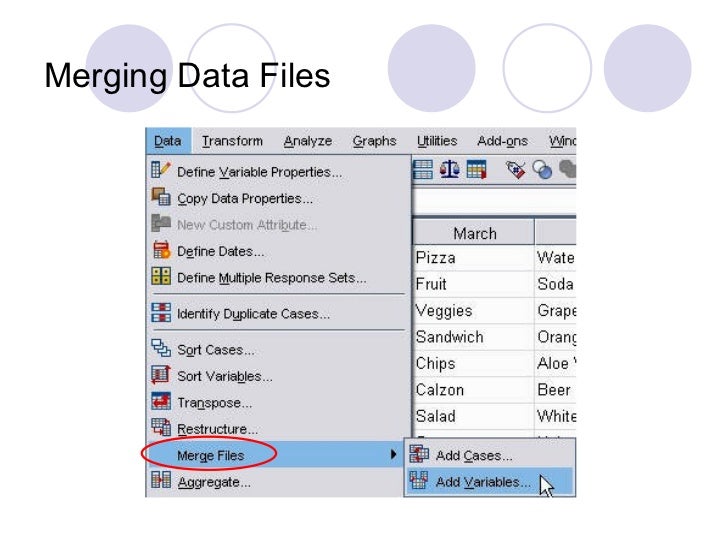
Task: Select the Pizza data cell
Action: click(474, 258)
